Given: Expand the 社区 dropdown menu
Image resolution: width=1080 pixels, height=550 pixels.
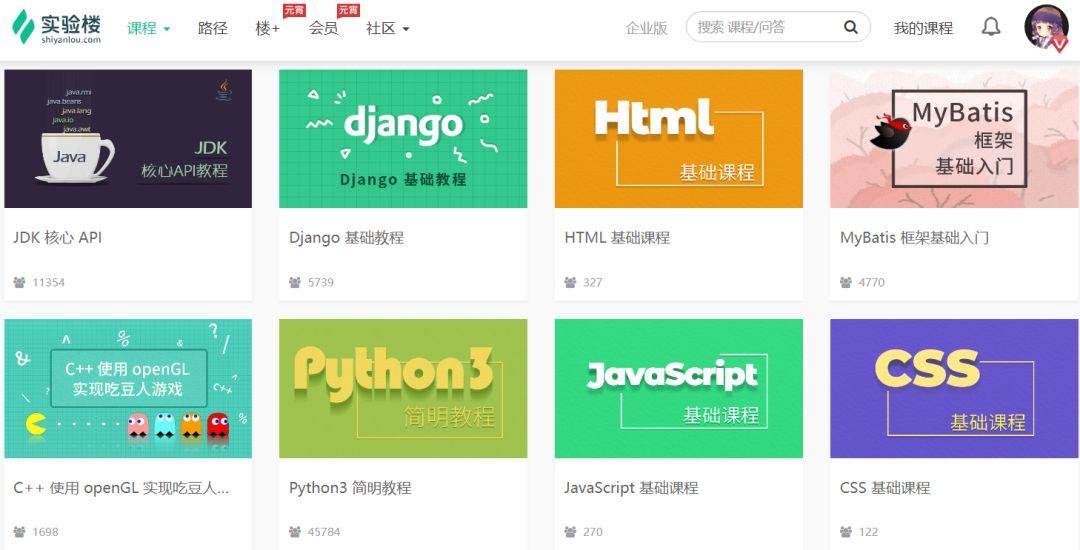Looking at the screenshot, I should pyautogui.click(x=388, y=28).
